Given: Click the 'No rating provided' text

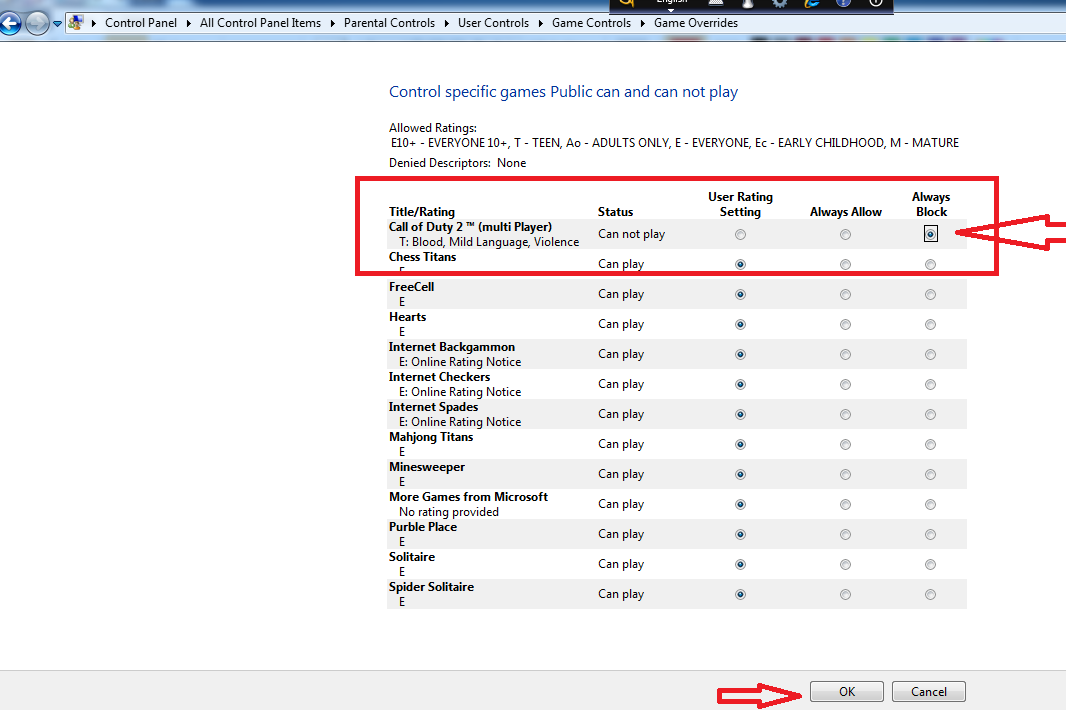Looking at the screenshot, I should tap(449, 511).
